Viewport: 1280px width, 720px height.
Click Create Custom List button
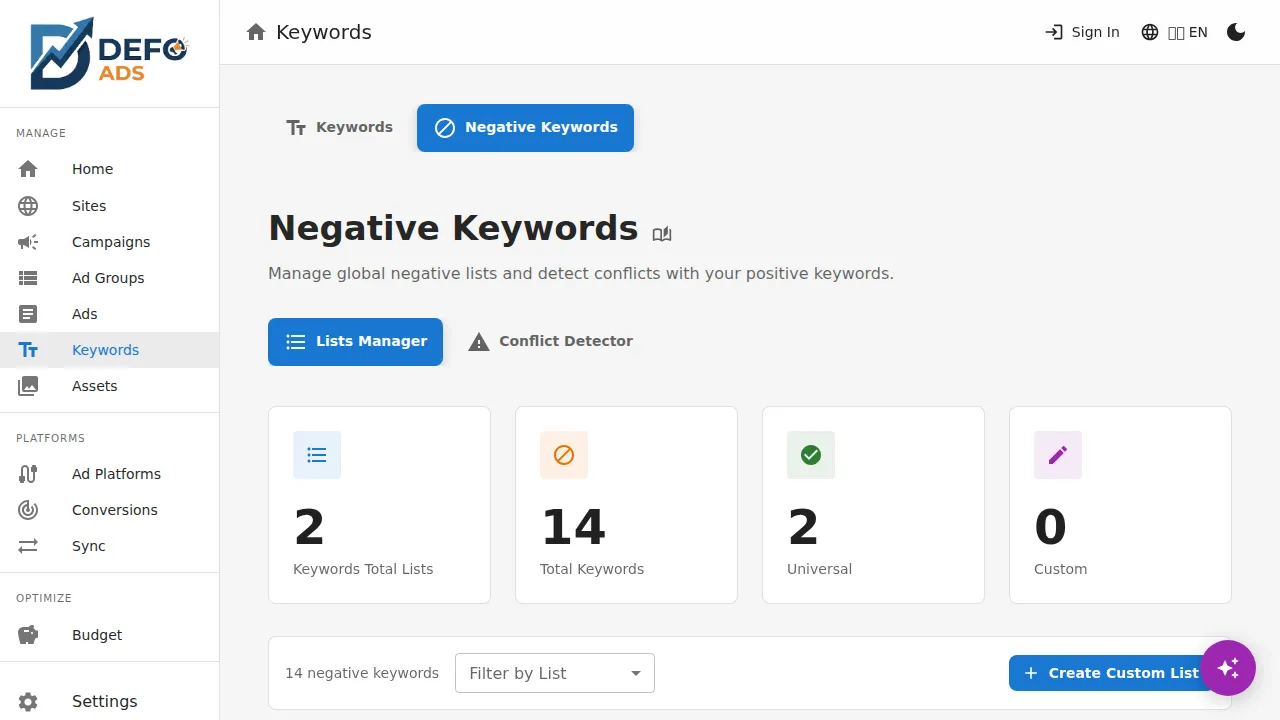(1111, 673)
